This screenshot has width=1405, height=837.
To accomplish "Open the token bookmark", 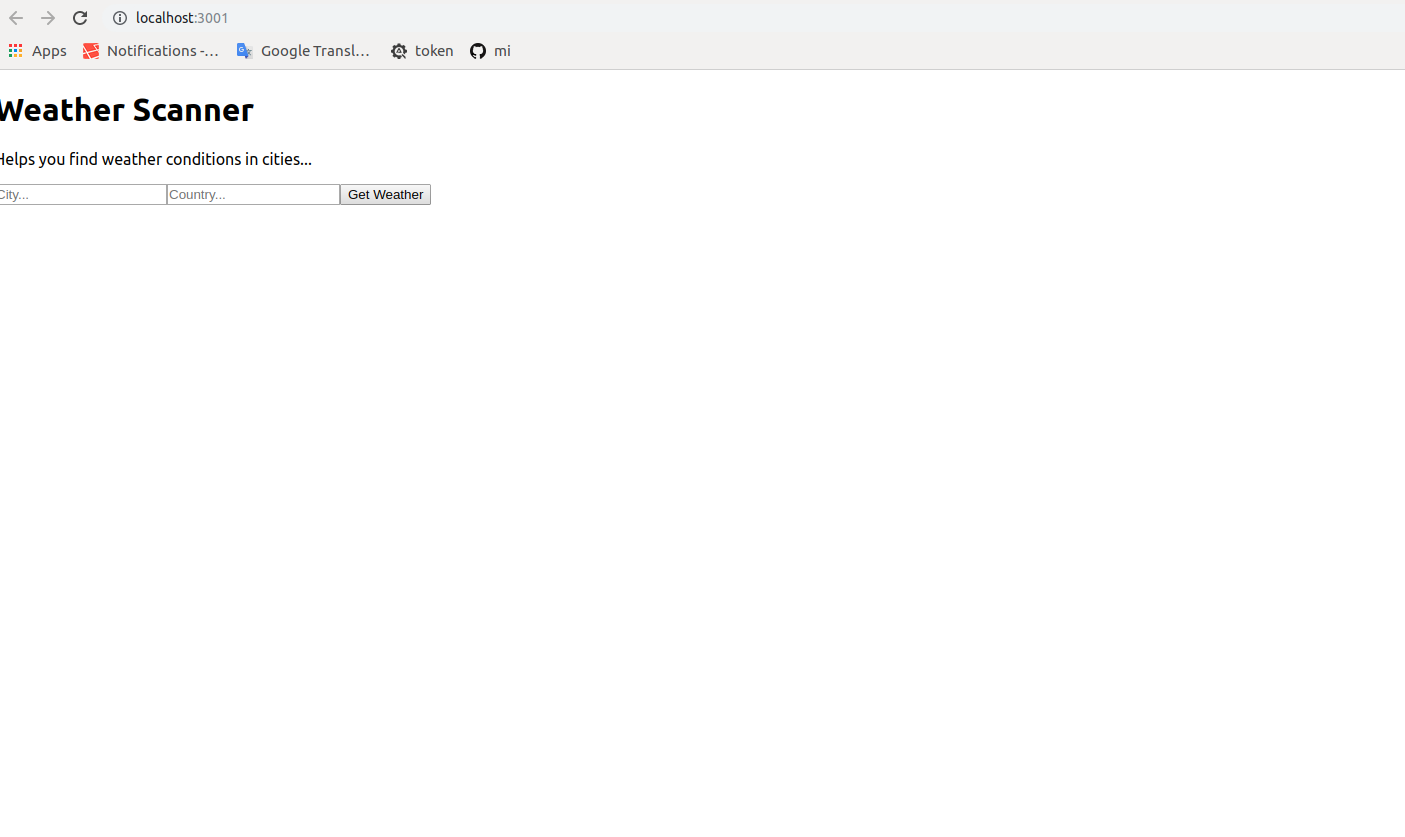I will [422, 51].
